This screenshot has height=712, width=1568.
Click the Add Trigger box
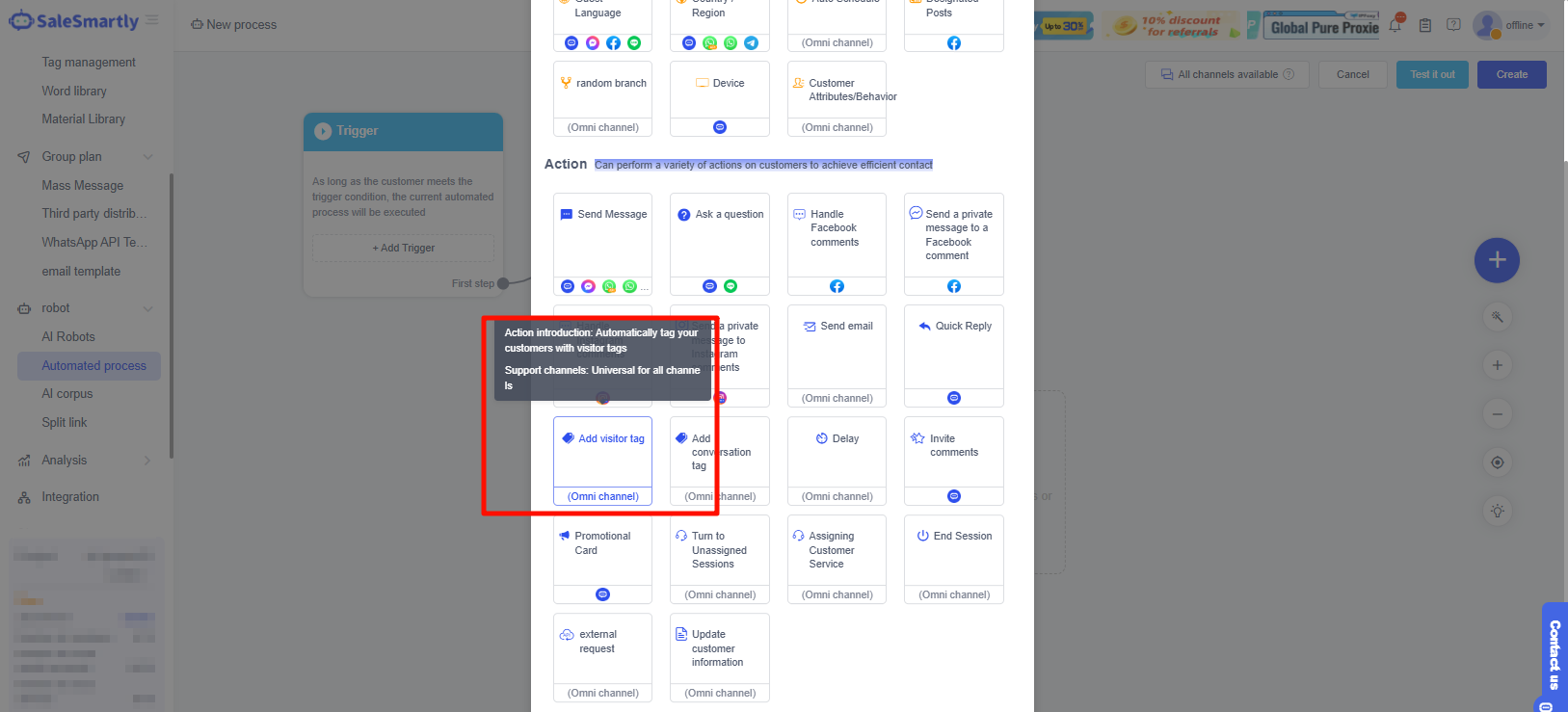403,248
